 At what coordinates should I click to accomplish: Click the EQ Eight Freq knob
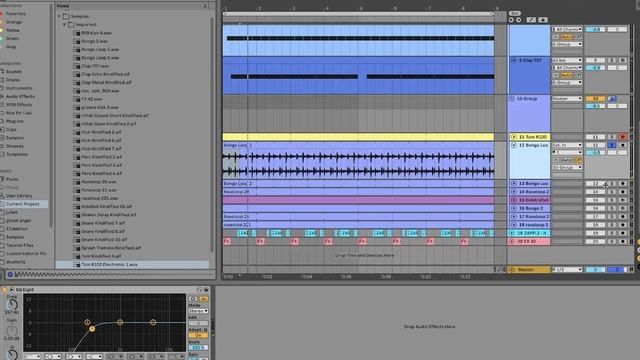12,304
